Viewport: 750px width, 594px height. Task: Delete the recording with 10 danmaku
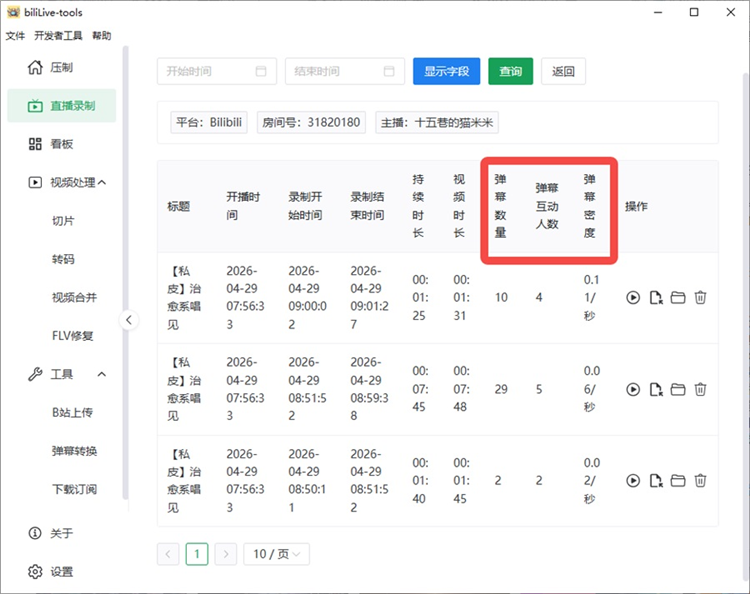click(700, 297)
